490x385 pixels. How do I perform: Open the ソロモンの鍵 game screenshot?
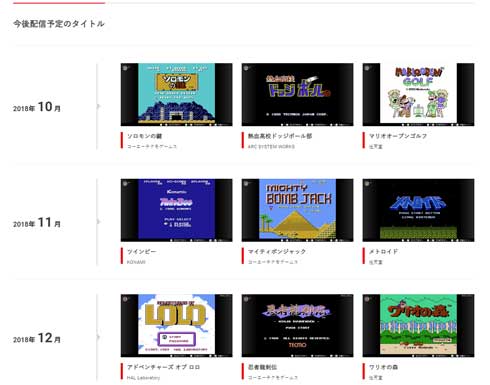(176, 94)
